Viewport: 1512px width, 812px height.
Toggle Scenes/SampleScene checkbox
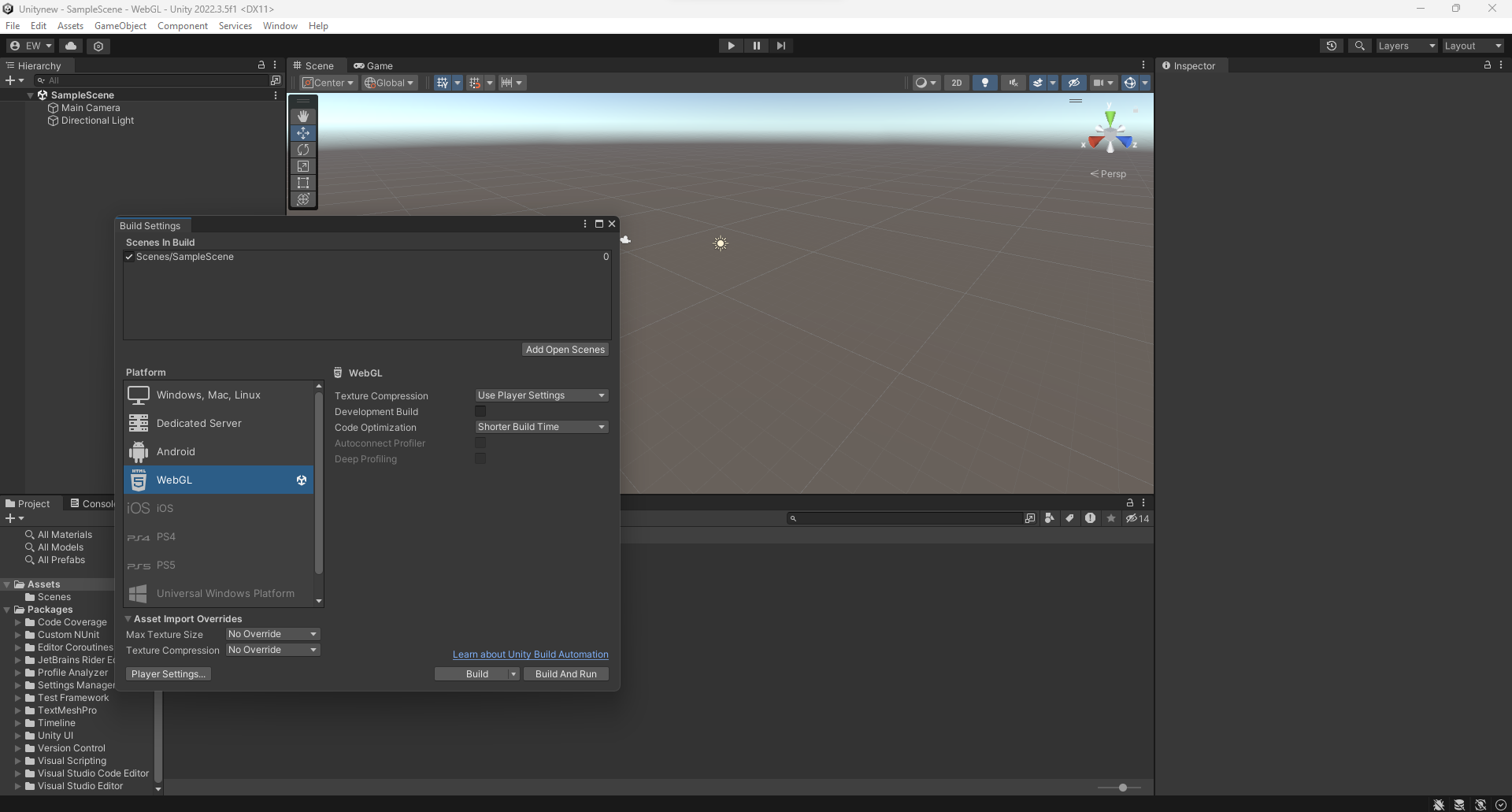click(x=129, y=257)
